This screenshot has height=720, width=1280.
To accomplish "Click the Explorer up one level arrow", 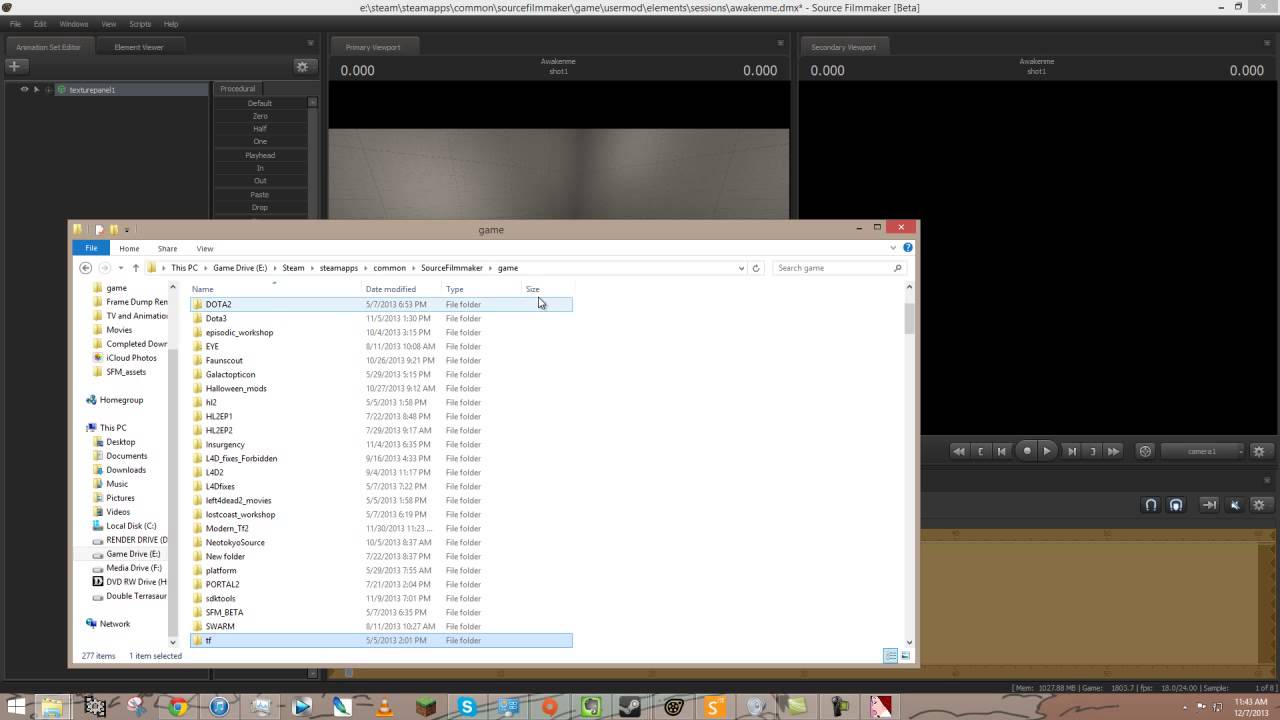I will 136,268.
